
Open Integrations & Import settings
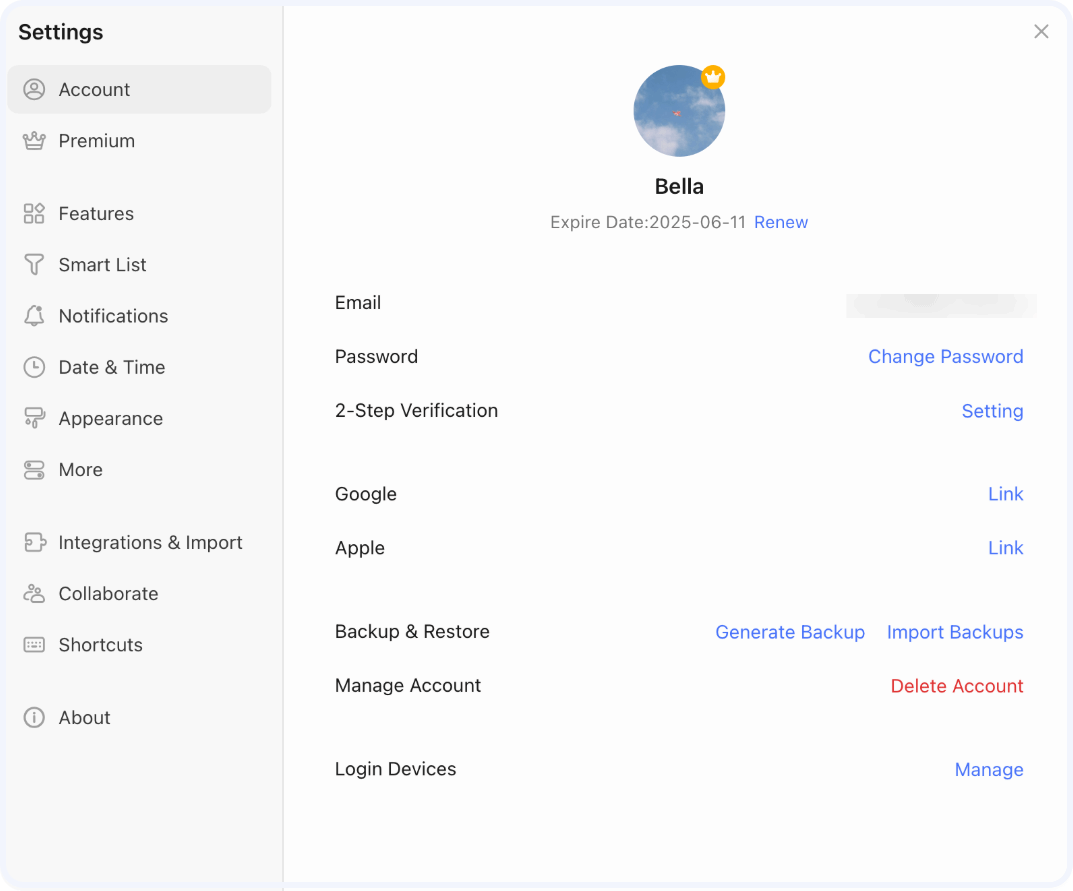[150, 543]
